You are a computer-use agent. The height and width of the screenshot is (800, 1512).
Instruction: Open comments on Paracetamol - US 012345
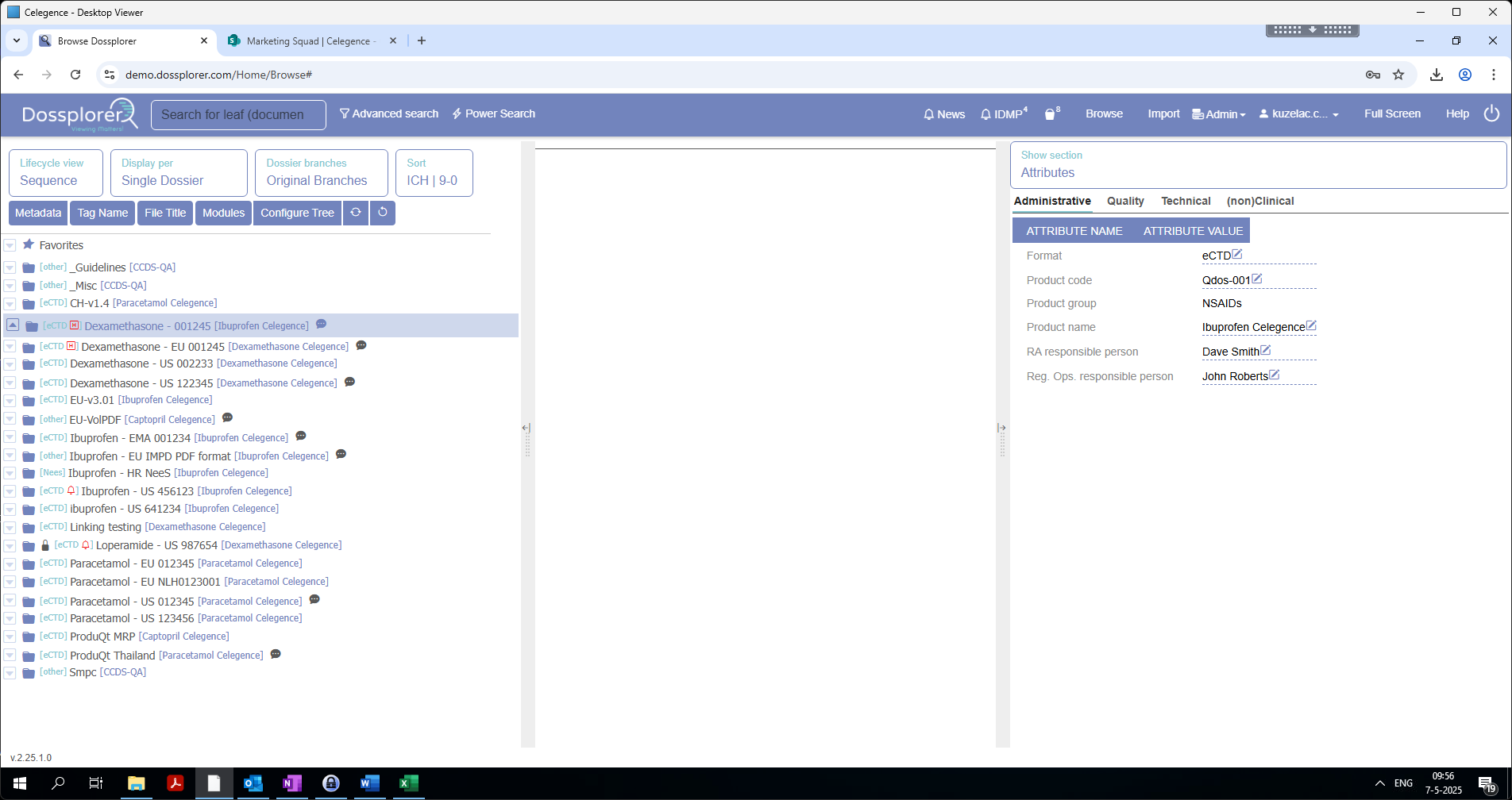coord(314,599)
